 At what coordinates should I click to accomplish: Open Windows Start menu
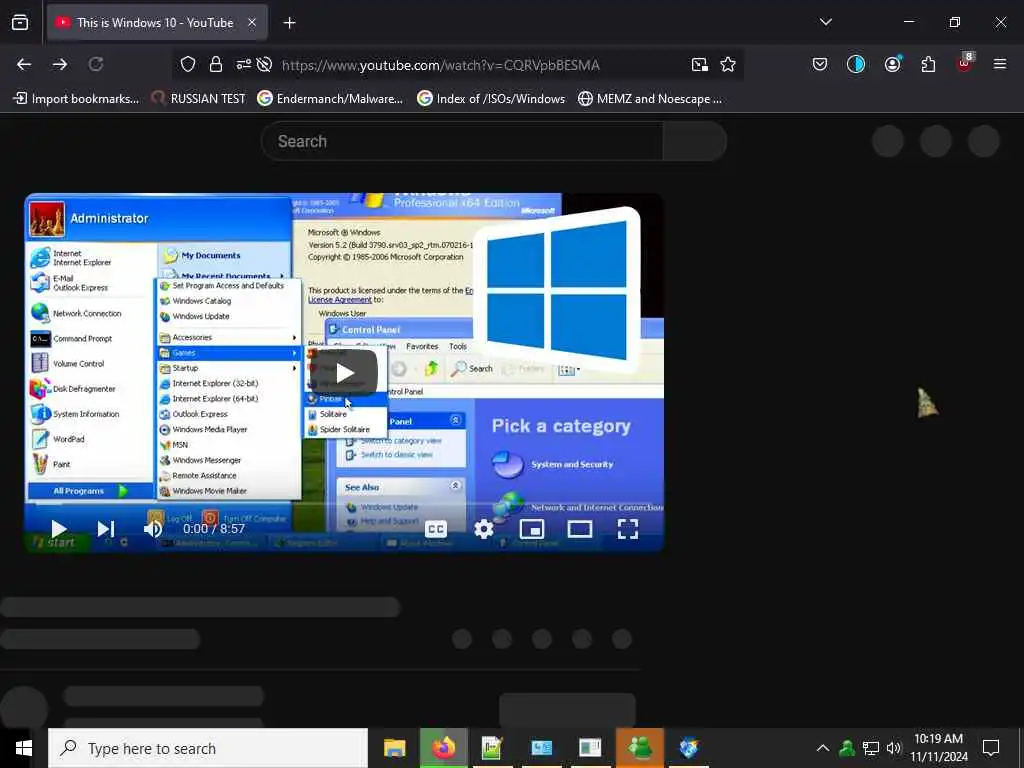tap(24, 748)
